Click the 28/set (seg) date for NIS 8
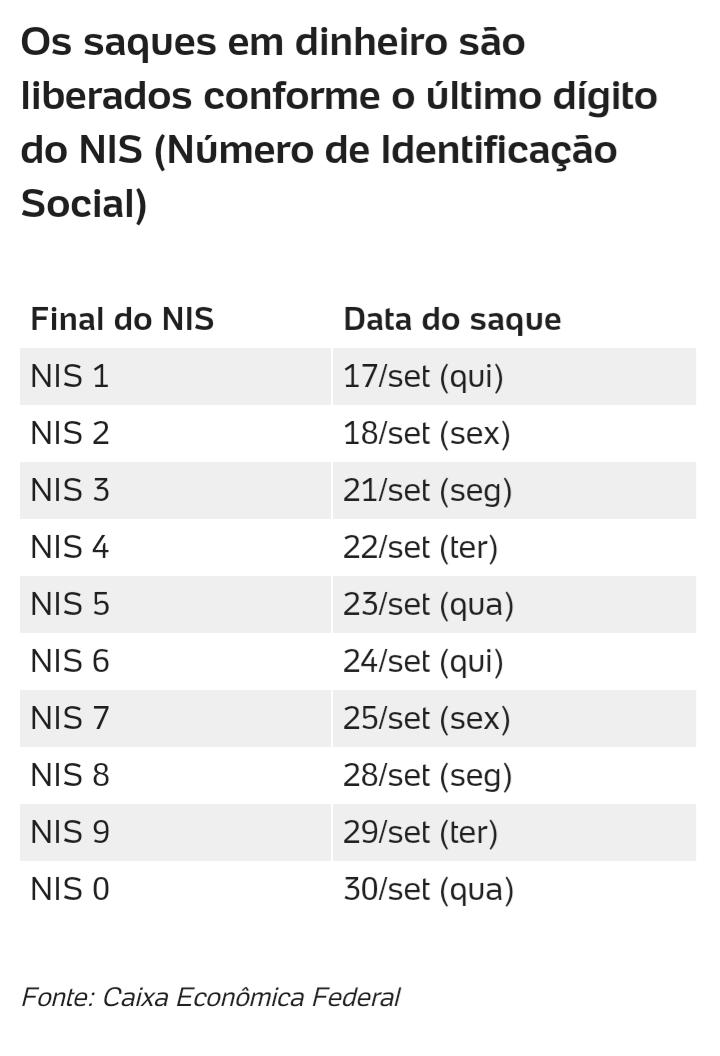The image size is (720, 1056). (428, 775)
